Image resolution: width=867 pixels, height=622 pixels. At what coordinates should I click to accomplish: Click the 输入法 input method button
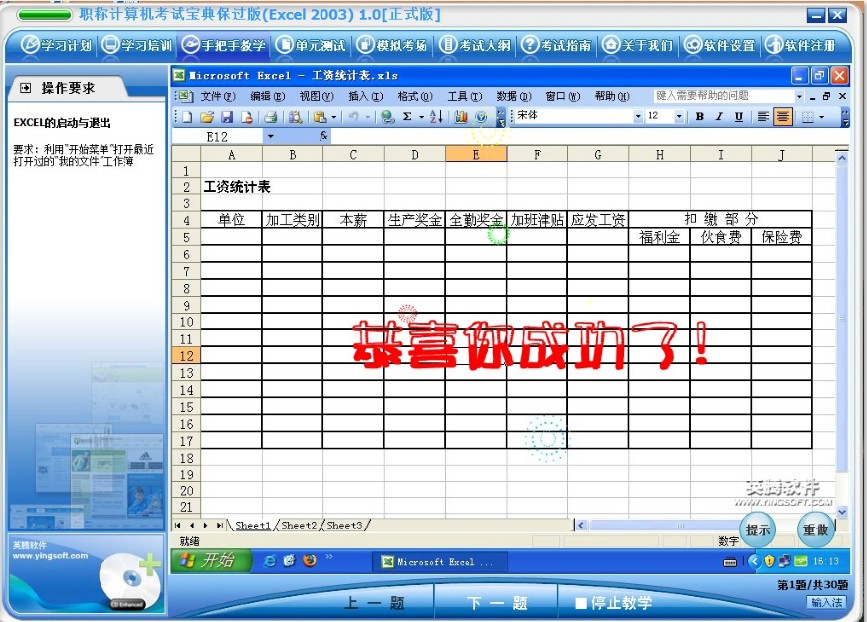pyautogui.click(x=827, y=603)
